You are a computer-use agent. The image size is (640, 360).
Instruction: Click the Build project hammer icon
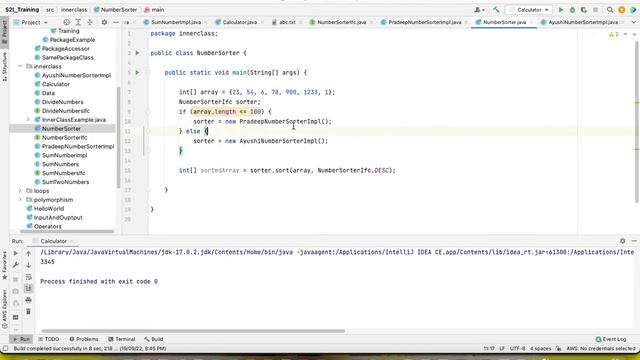click(x=496, y=10)
